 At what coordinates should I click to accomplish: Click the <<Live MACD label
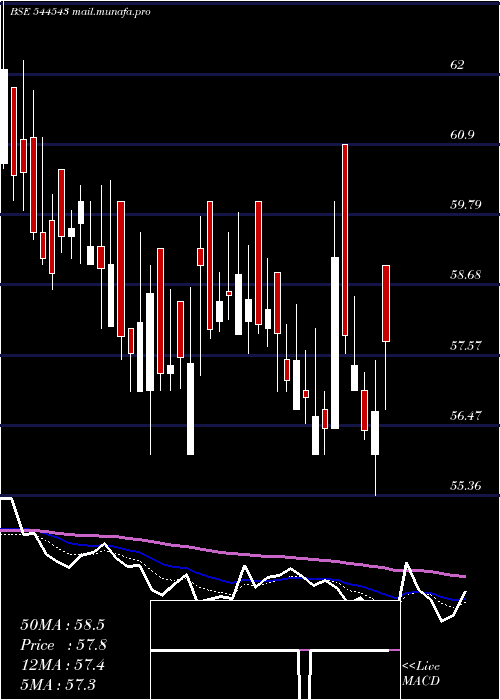click(421, 674)
